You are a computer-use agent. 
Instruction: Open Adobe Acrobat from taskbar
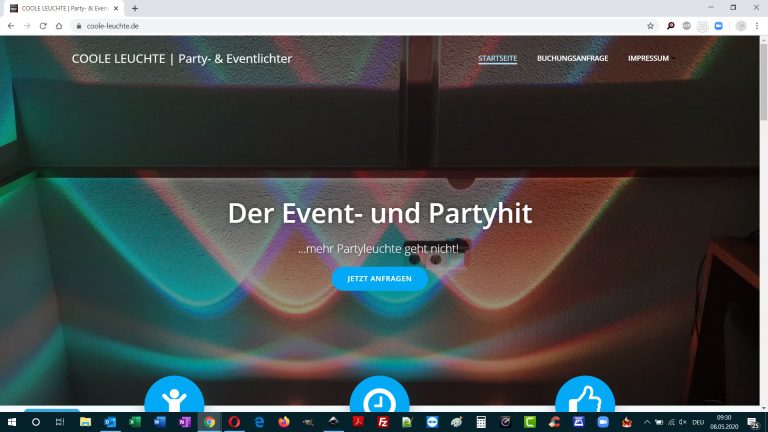[358, 422]
